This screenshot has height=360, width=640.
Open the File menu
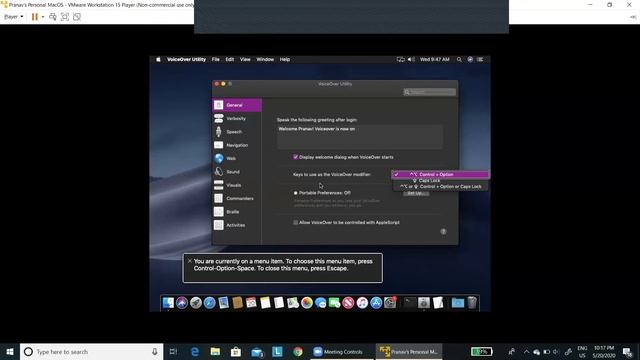[x=216, y=60]
